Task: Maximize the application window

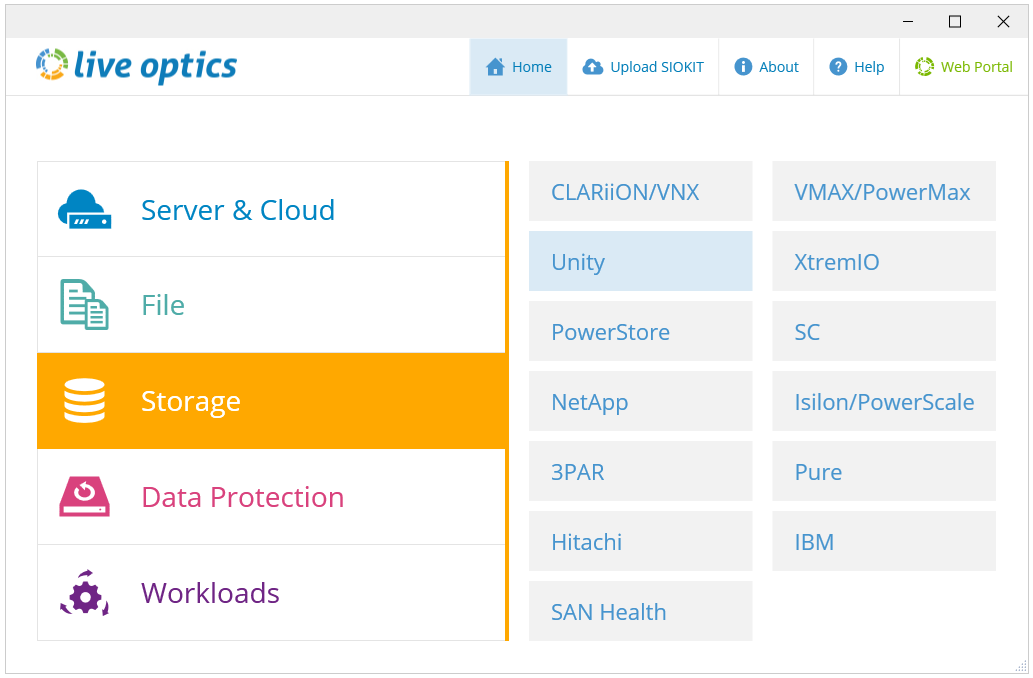Action: (955, 22)
